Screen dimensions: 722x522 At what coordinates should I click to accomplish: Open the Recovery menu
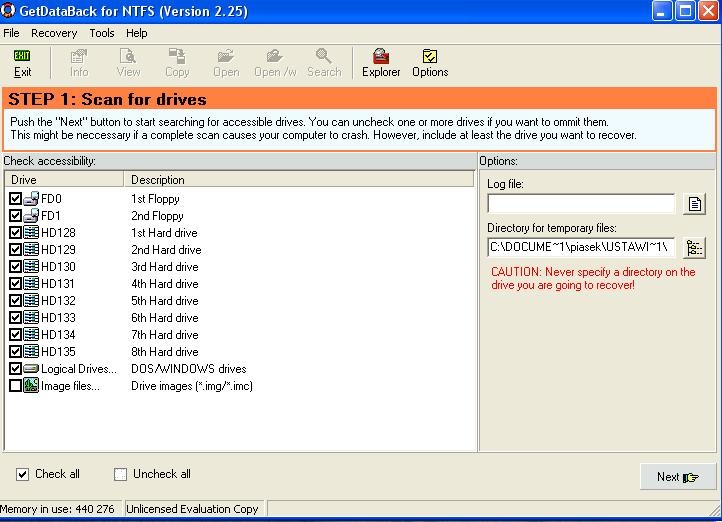(x=54, y=33)
